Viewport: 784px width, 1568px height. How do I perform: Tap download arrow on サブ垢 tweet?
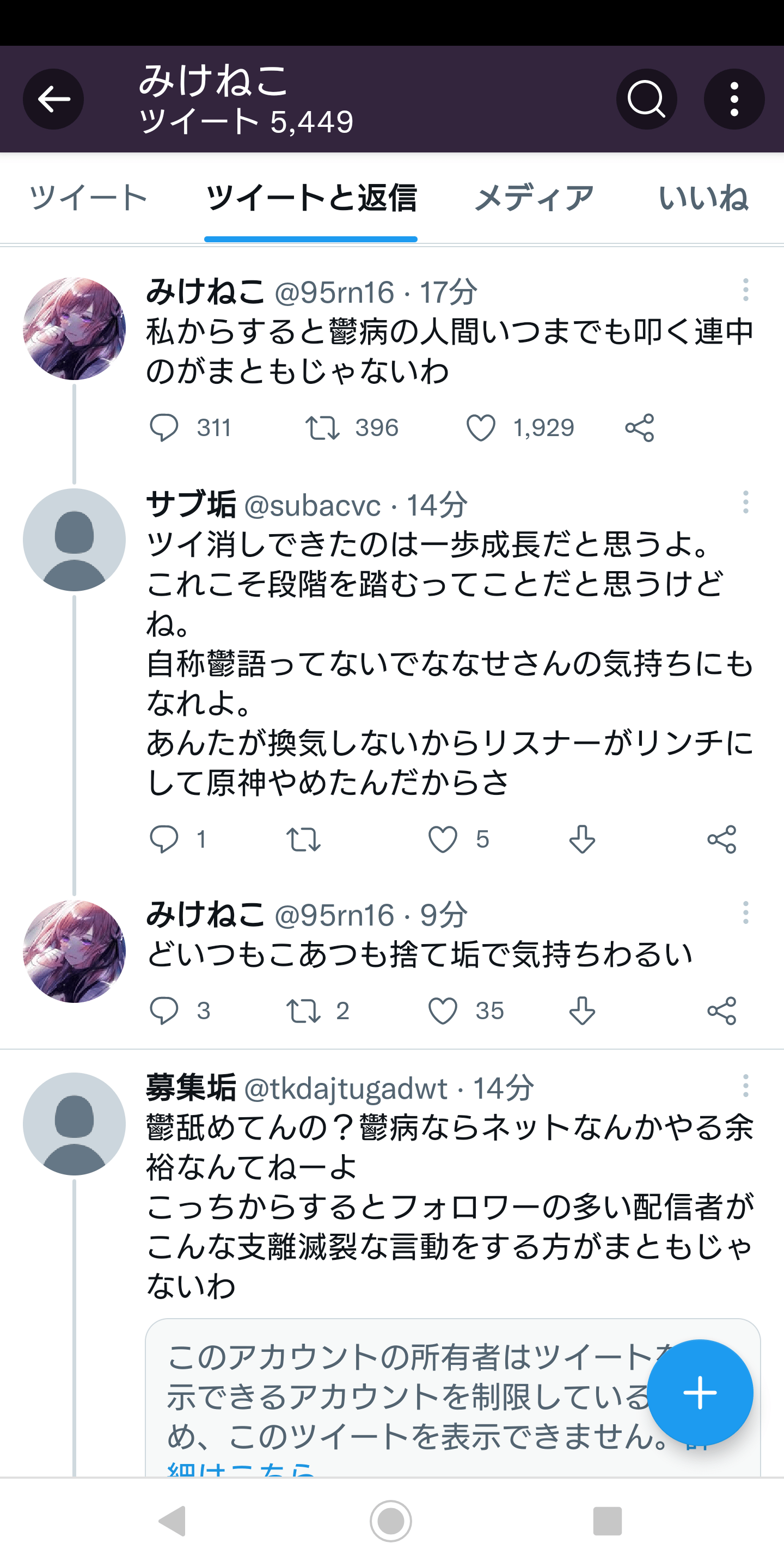pos(582,840)
